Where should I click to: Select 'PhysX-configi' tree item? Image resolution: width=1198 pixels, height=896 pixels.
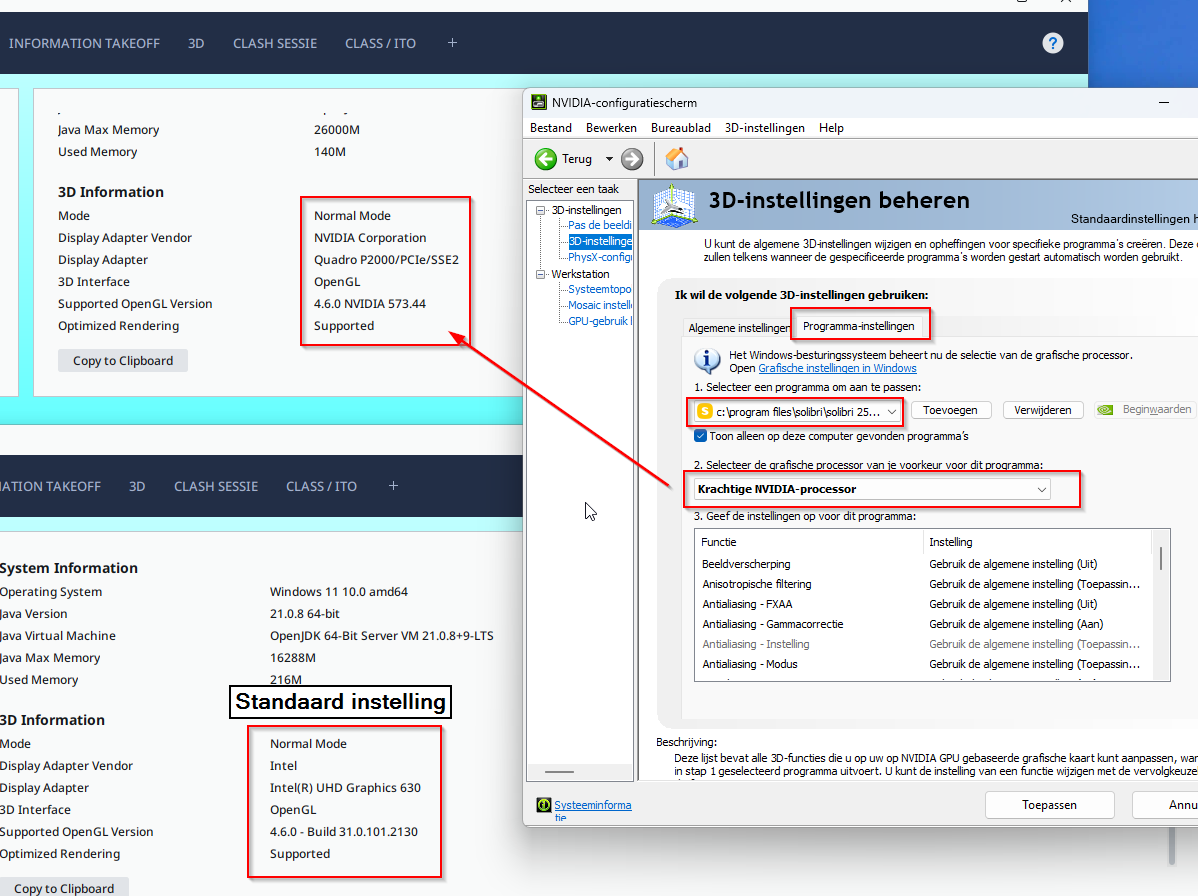click(x=600, y=257)
